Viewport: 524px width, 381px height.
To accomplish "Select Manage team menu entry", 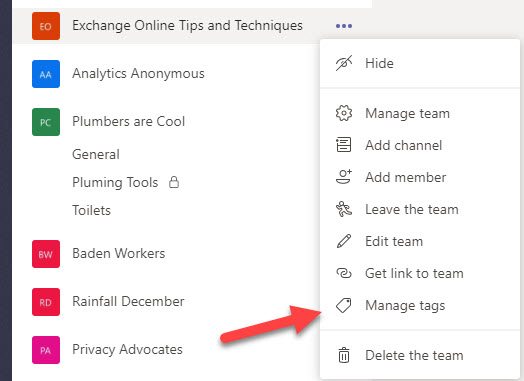I will 420,113.
